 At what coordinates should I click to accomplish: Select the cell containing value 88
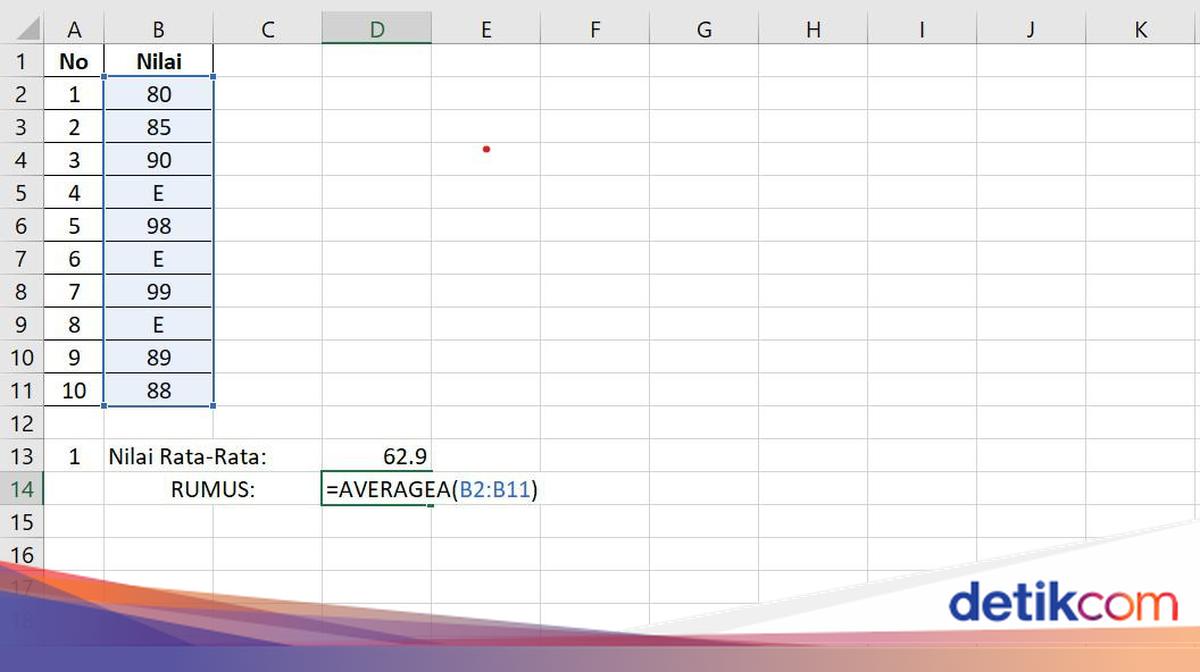coord(158,390)
